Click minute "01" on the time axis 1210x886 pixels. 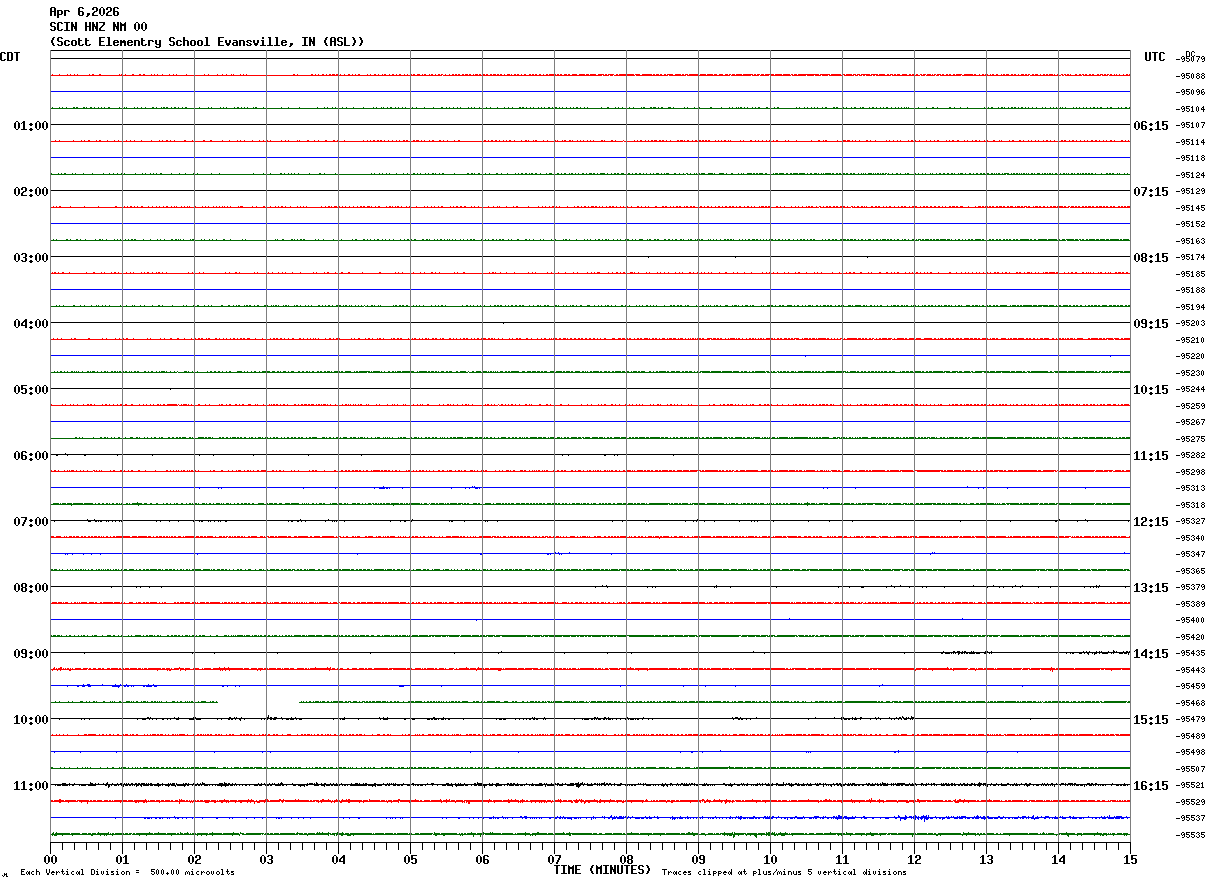(122, 860)
